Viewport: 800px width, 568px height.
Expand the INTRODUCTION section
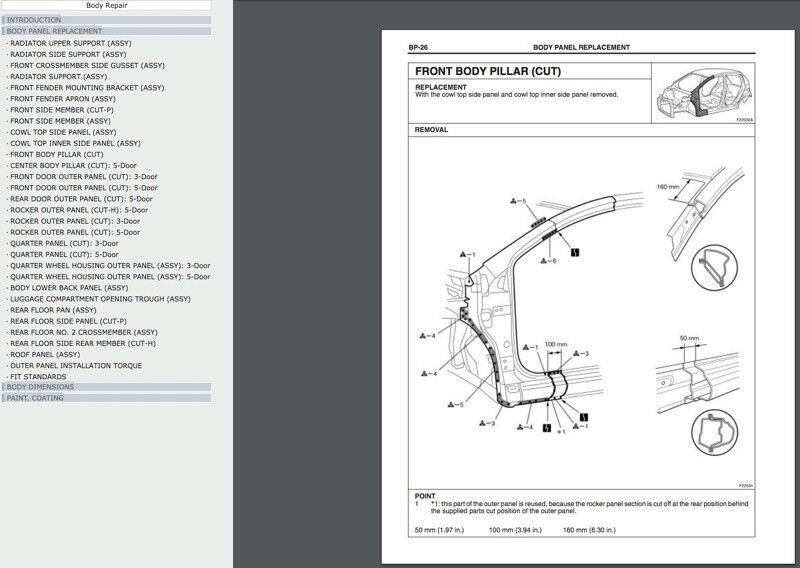tap(34, 20)
